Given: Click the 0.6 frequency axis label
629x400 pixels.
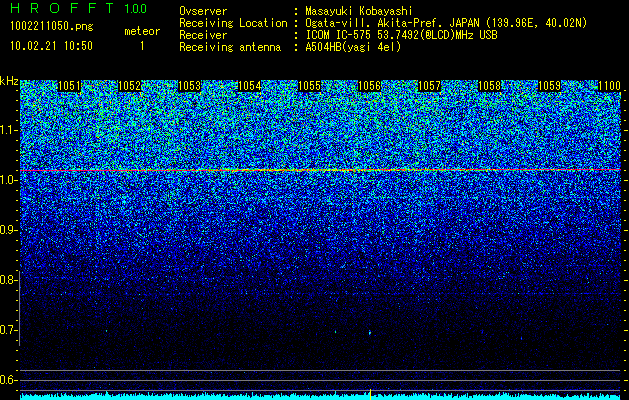Looking at the screenshot, I should (x=9, y=380).
